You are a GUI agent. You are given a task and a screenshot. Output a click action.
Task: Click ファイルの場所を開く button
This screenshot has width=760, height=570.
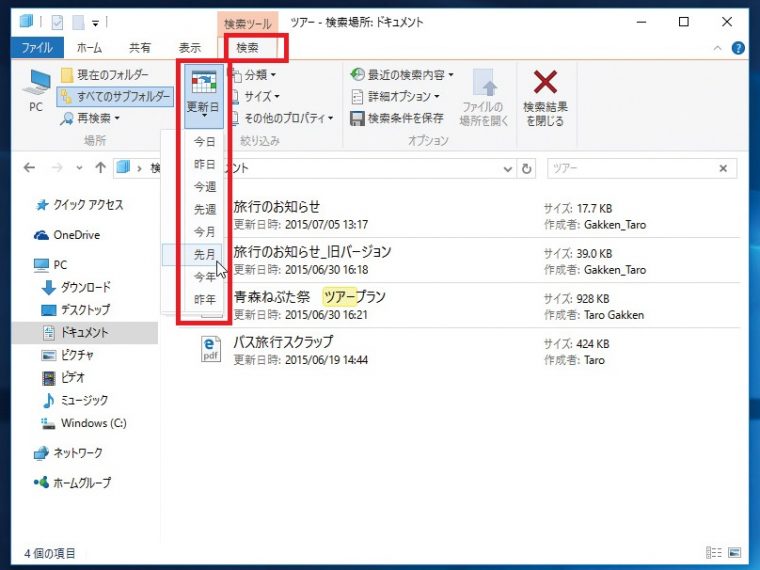click(484, 97)
